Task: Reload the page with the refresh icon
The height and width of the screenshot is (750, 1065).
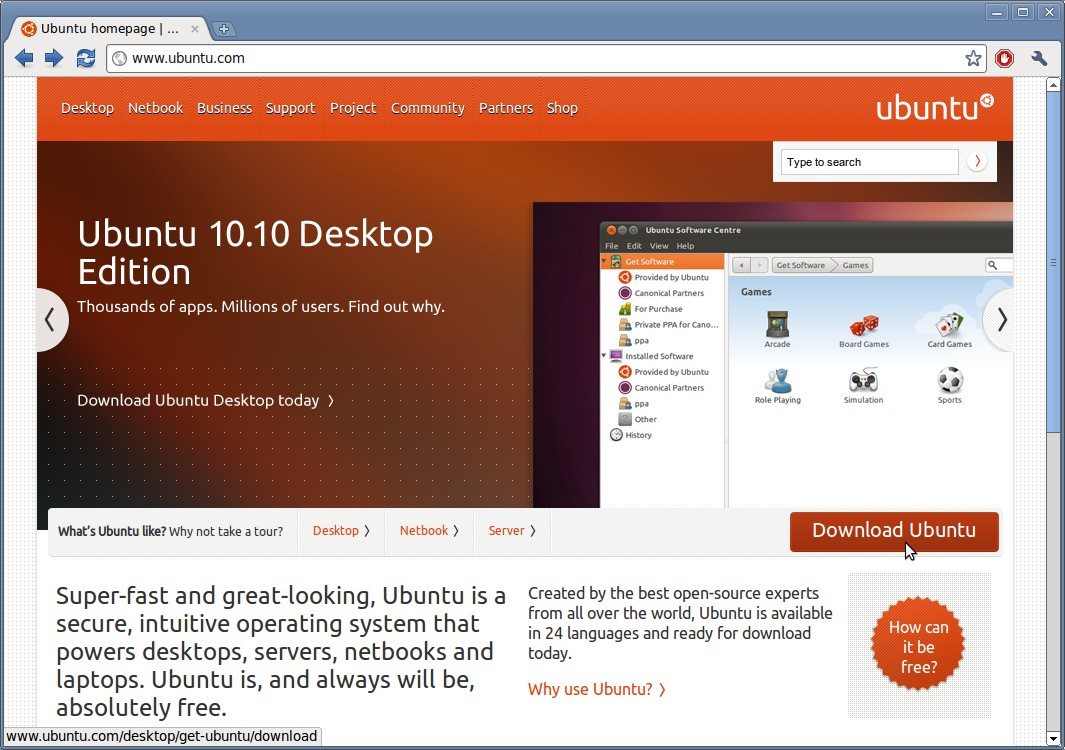Action: pyautogui.click(x=86, y=58)
